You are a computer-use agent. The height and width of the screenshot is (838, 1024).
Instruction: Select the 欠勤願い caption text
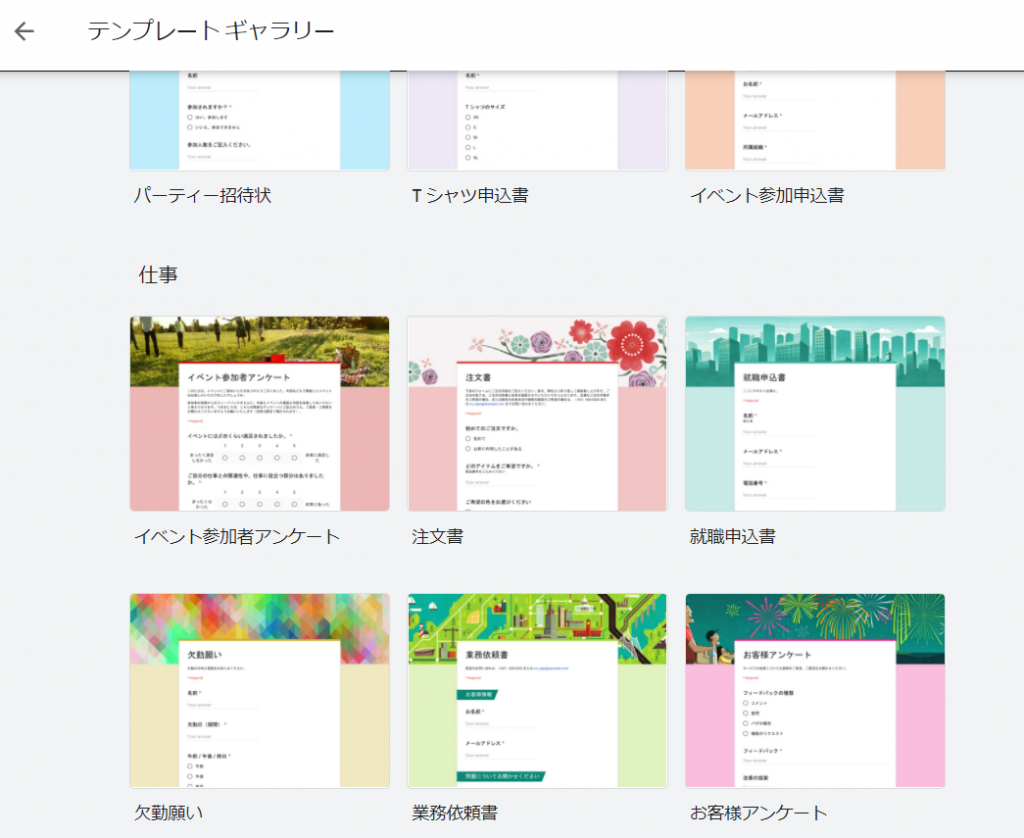pyautogui.click(x=168, y=813)
